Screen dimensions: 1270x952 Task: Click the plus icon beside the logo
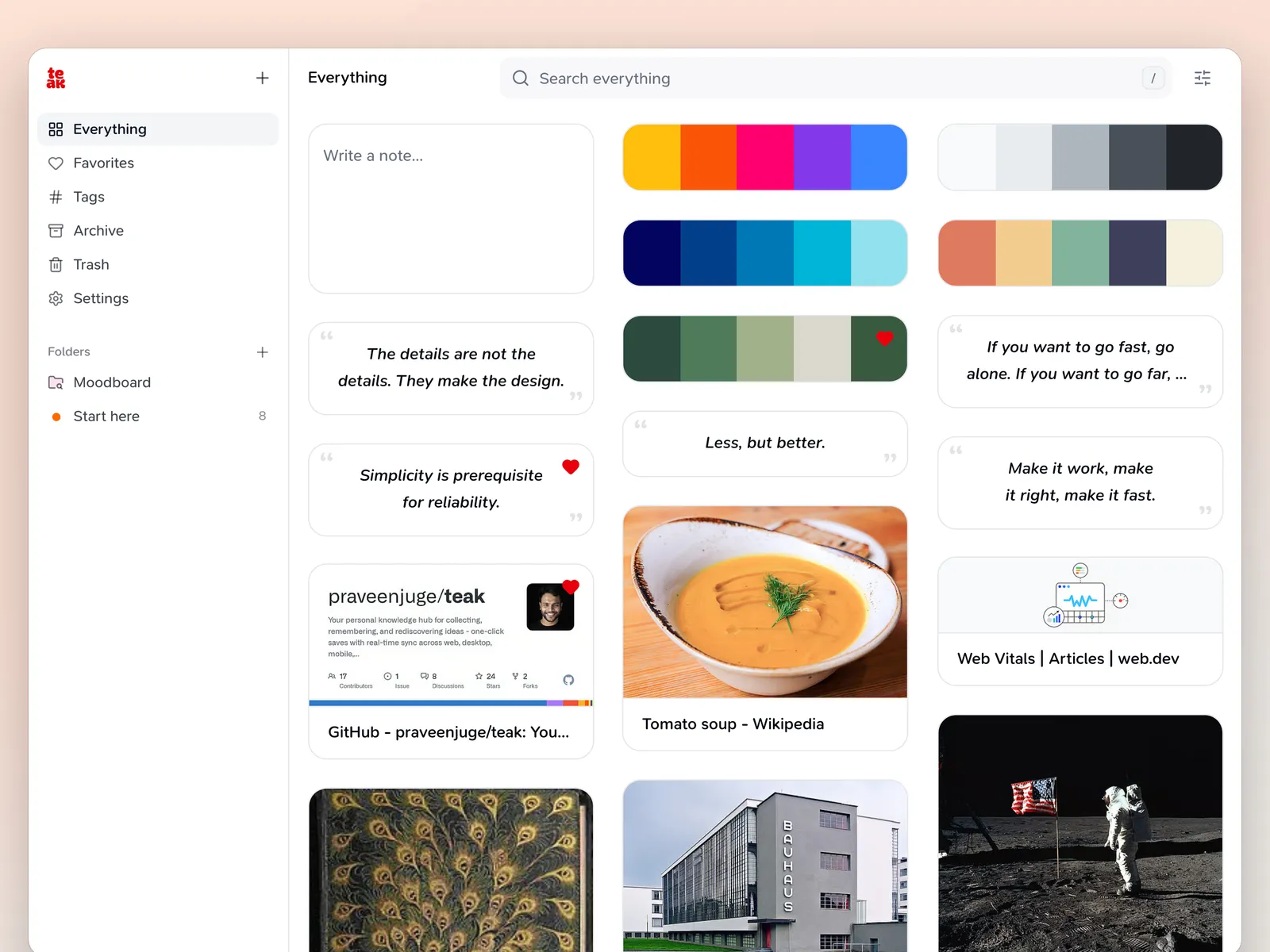click(263, 78)
